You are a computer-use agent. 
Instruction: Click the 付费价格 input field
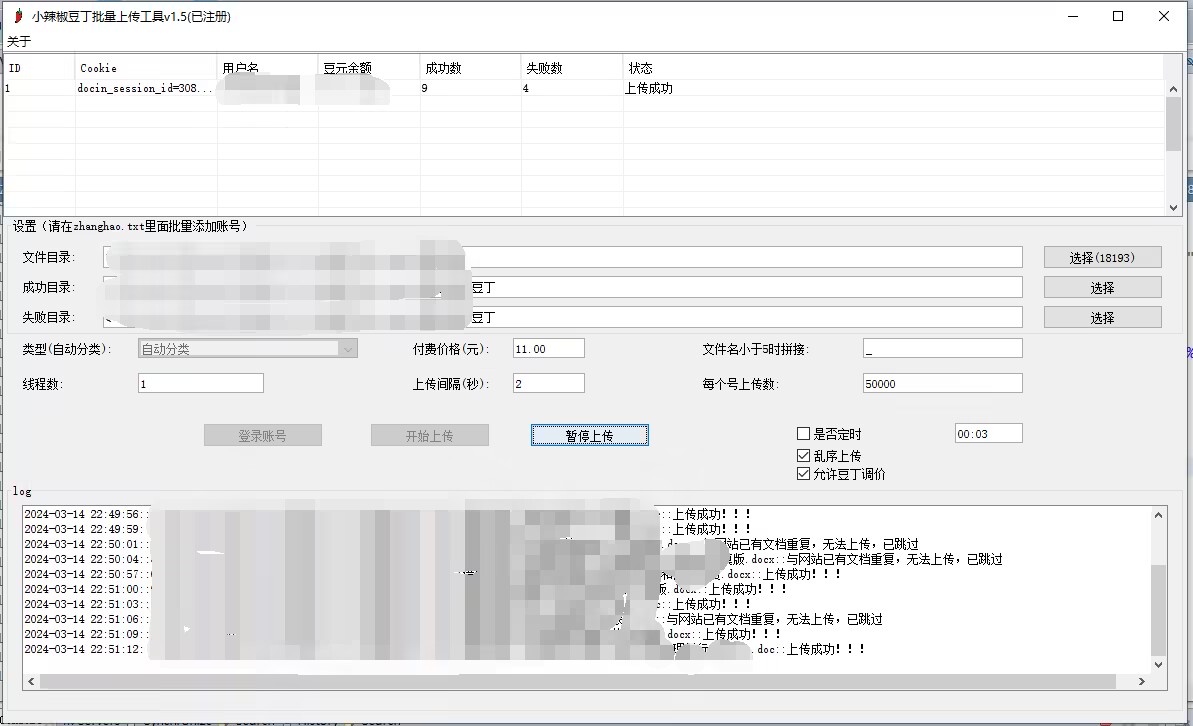coord(548,349)
